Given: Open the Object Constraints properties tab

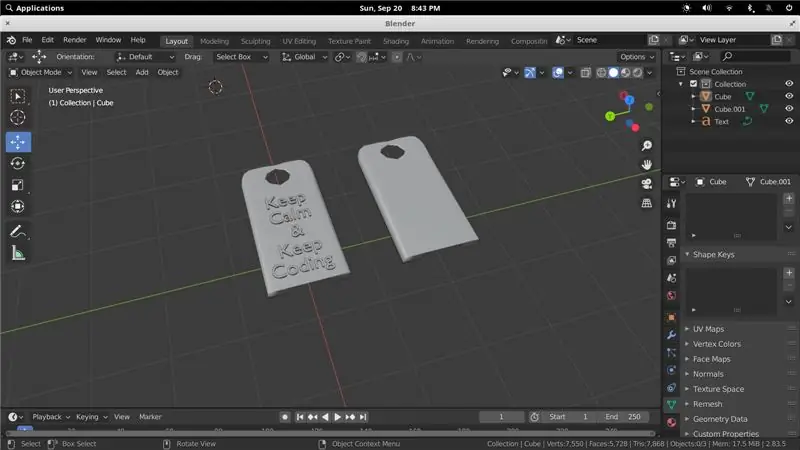Looking at the screenshot, I should click(x=671, y=388).
